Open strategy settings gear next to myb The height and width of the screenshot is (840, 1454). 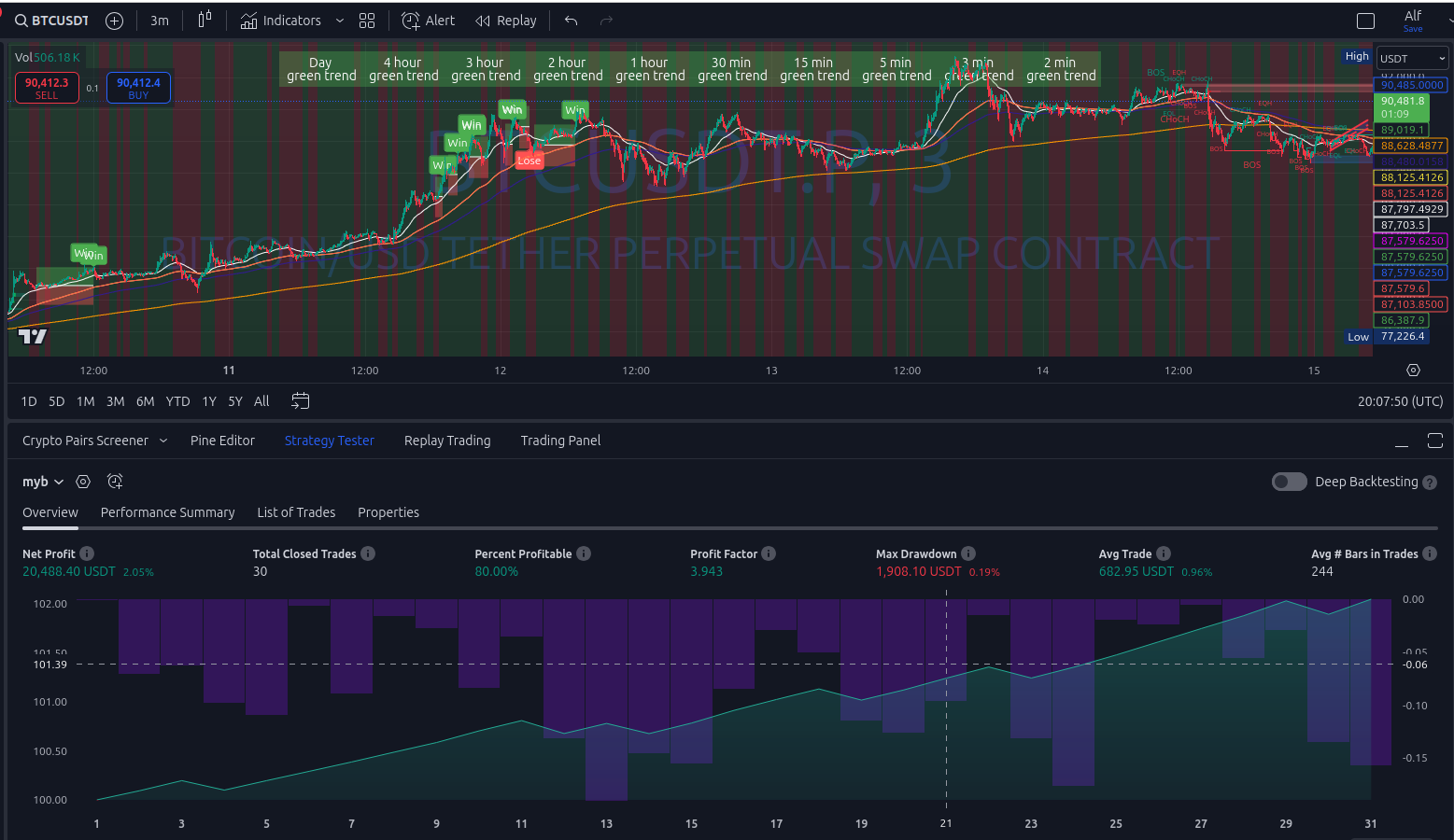tap(83, 482)
